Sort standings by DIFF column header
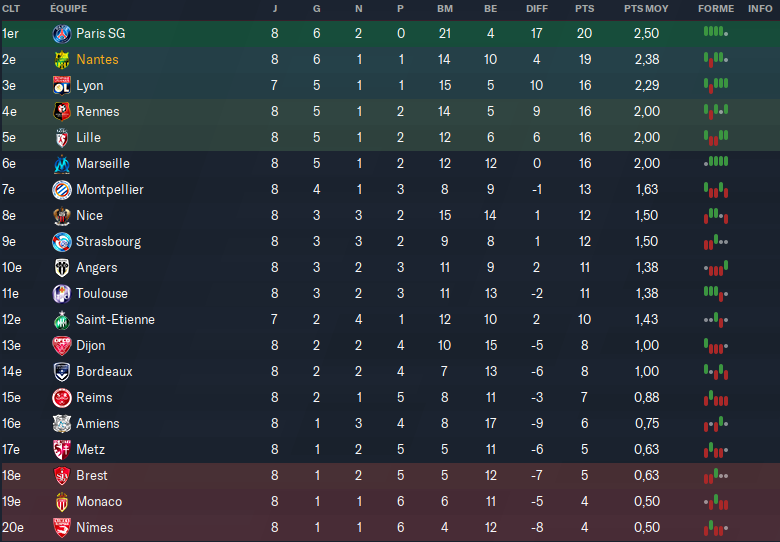The height and width of the screenshot is (542, 780). pos(536,8)
